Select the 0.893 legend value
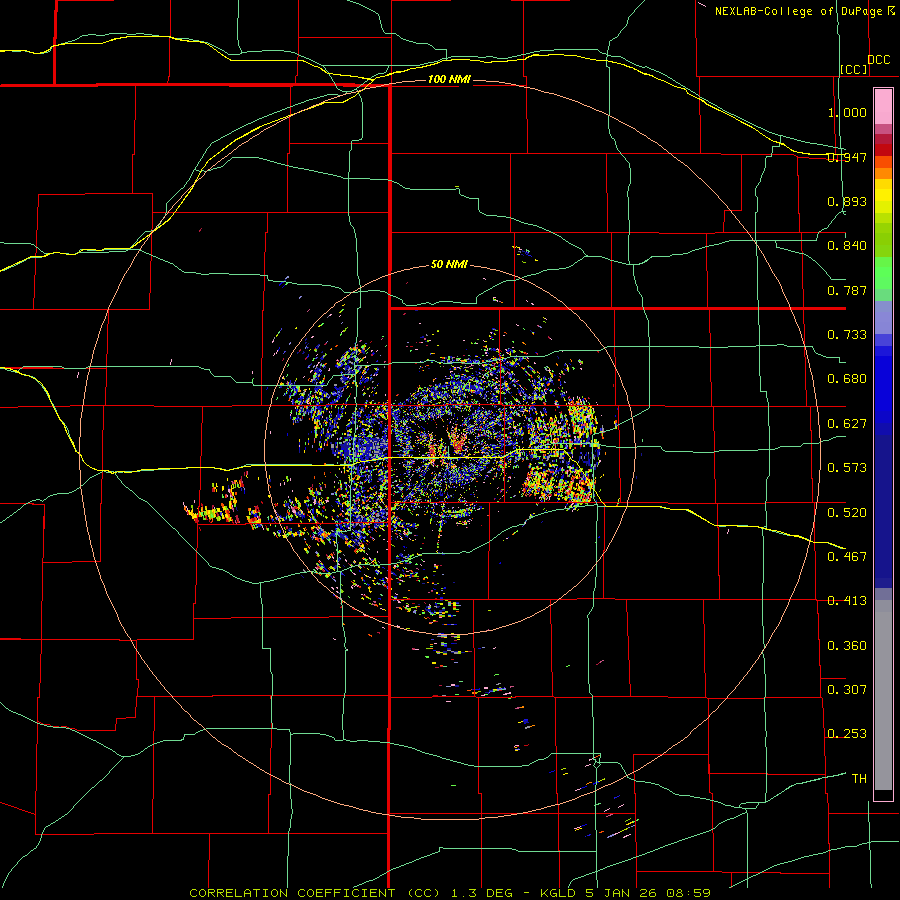Screen dimensions: 900x900 (847, 201)
